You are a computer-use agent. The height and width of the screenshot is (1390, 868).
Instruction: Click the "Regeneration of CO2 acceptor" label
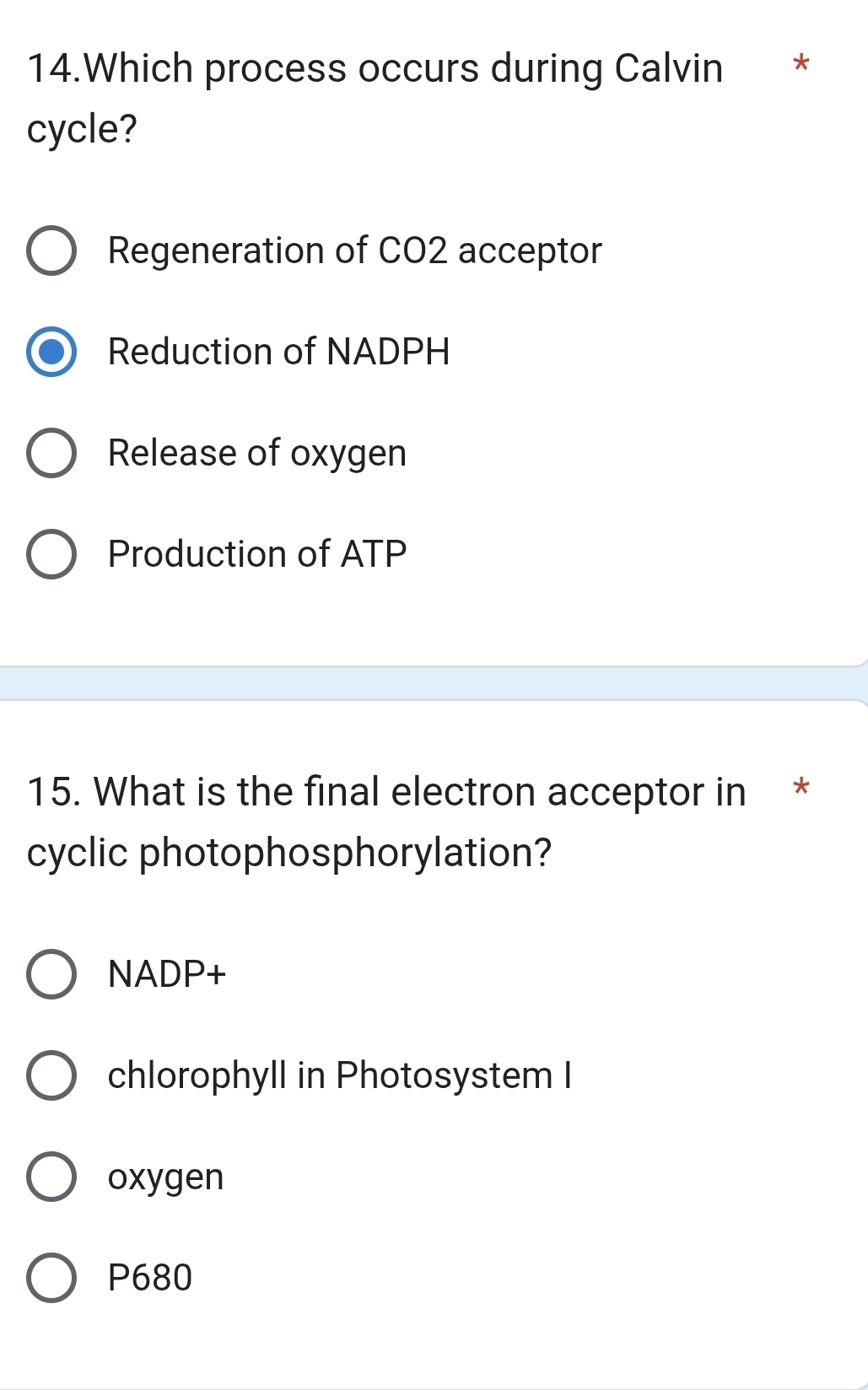[354, 251]
